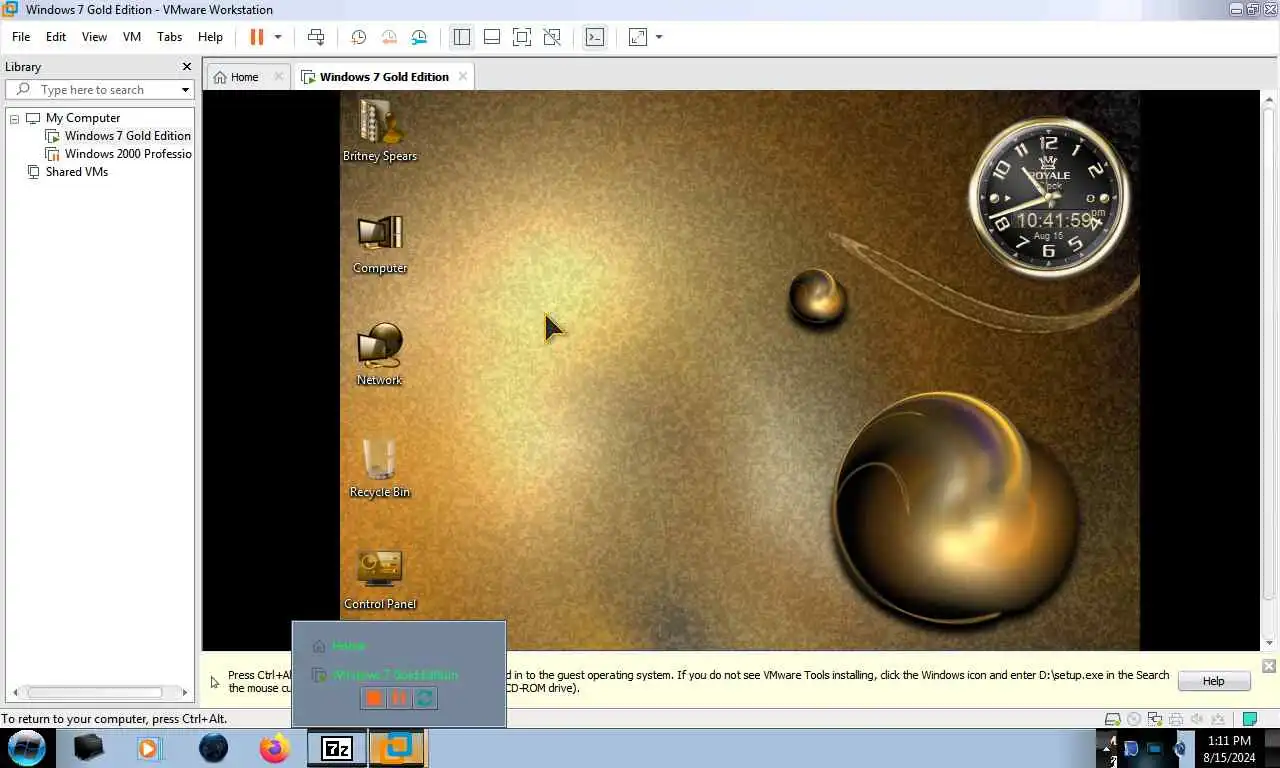Toggle the thumbnail bar view
This screenshot has width=1280, height=768.
492,37
